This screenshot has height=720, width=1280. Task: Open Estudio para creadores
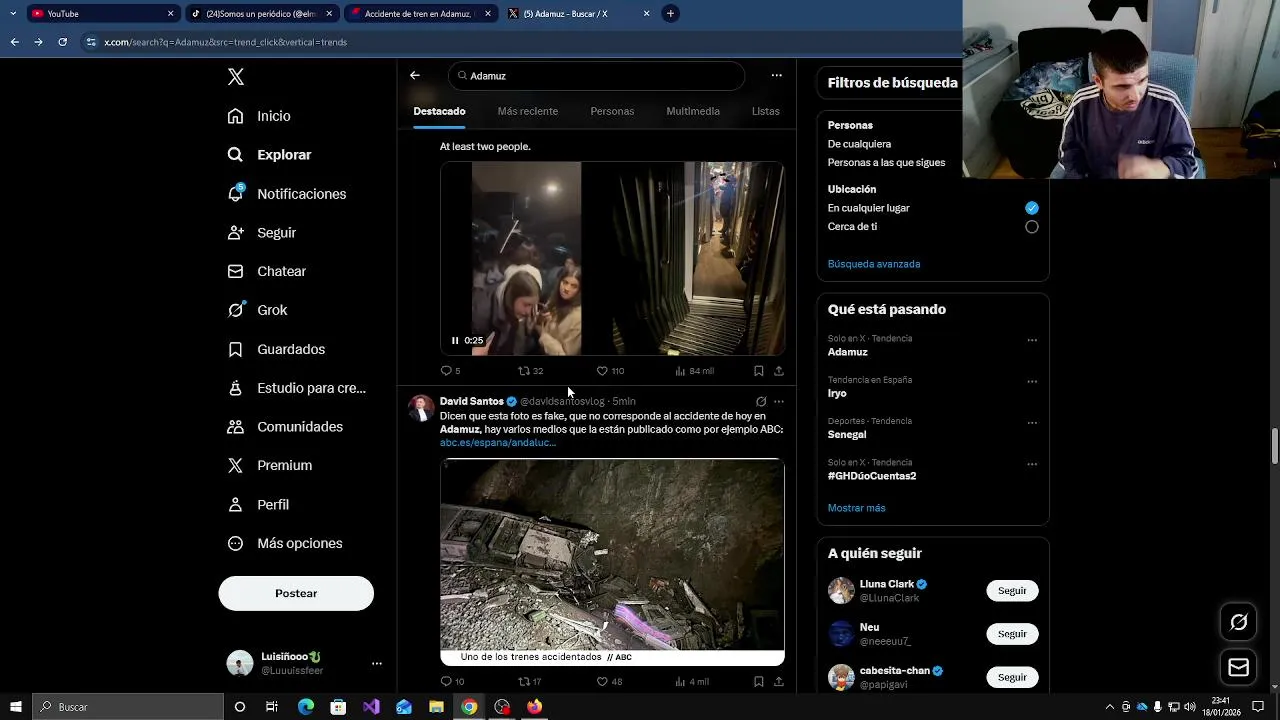pos(297,388)
